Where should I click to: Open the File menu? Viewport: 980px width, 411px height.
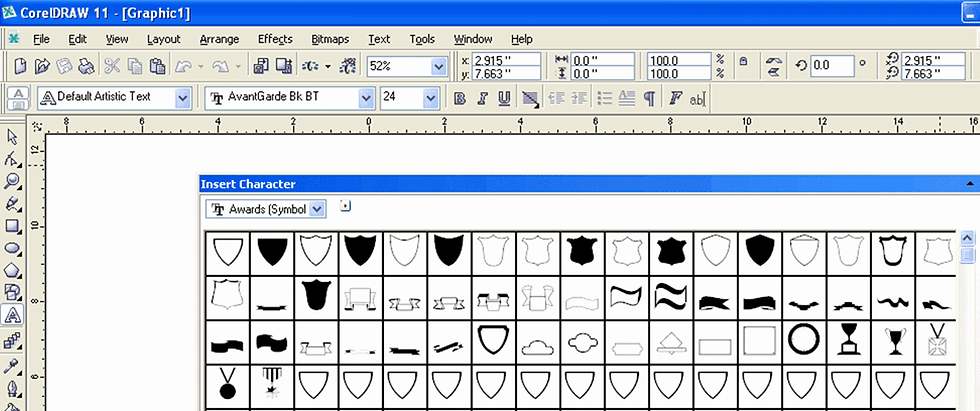[41, 39]
